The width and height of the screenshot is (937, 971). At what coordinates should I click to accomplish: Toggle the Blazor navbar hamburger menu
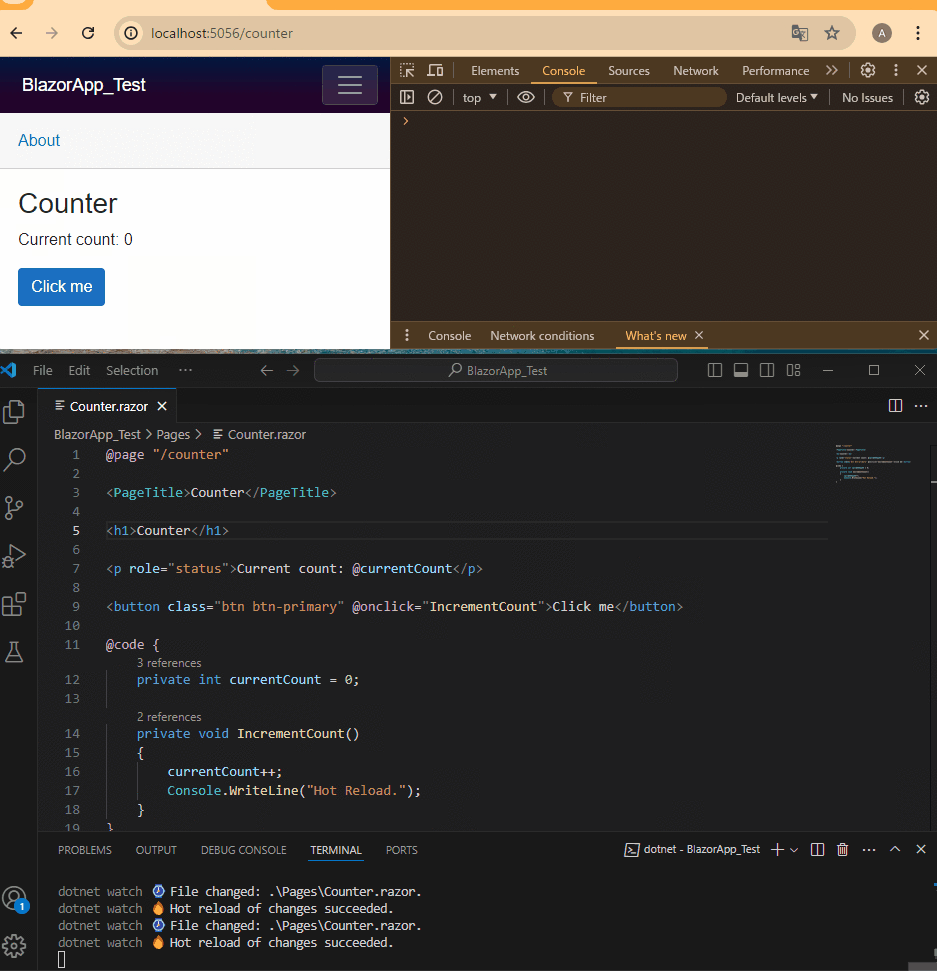(x=350, y=85)
